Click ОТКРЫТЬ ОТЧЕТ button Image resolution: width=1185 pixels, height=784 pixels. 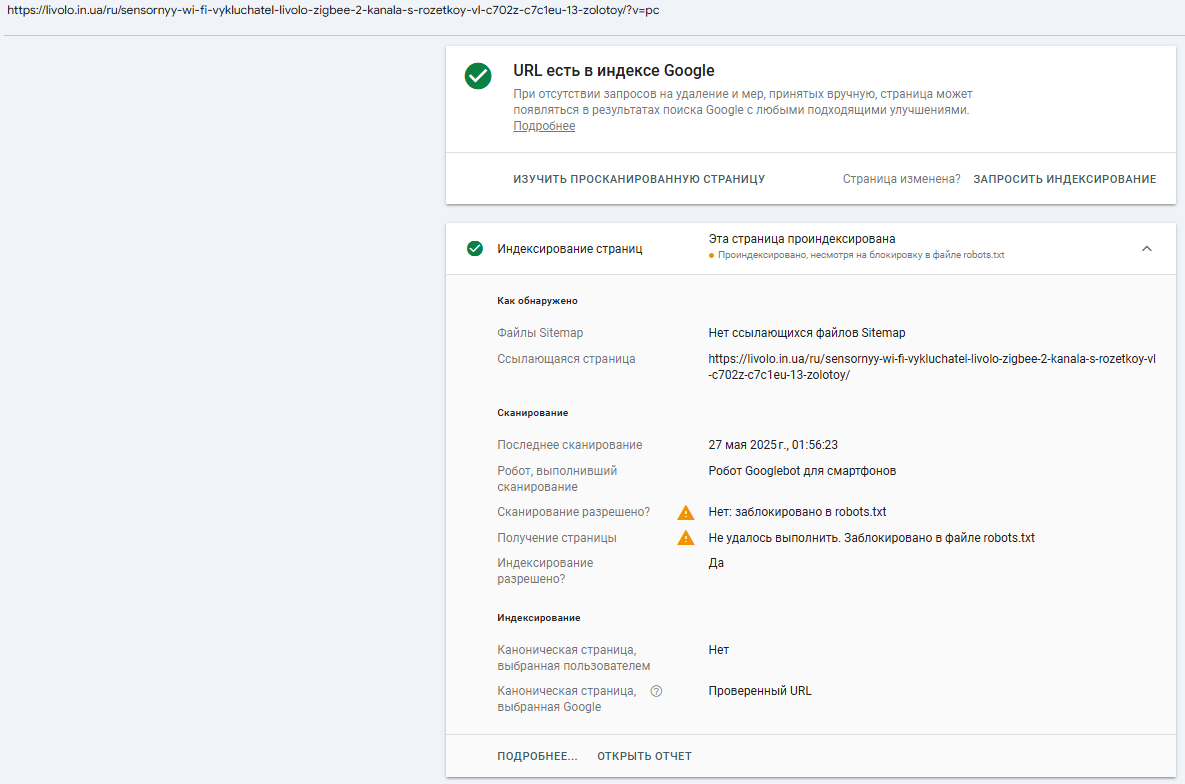click(645, 756)
